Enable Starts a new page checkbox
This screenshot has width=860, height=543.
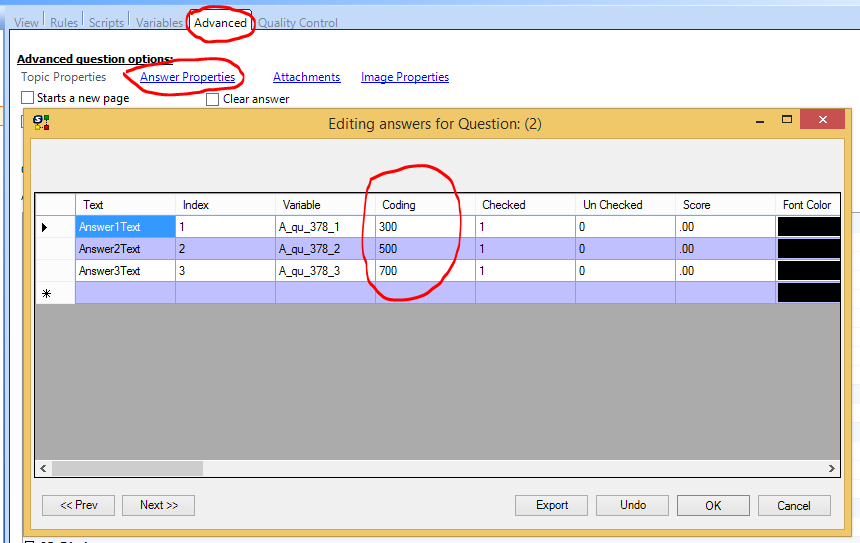pyautogui.click(x=27, y=98)
